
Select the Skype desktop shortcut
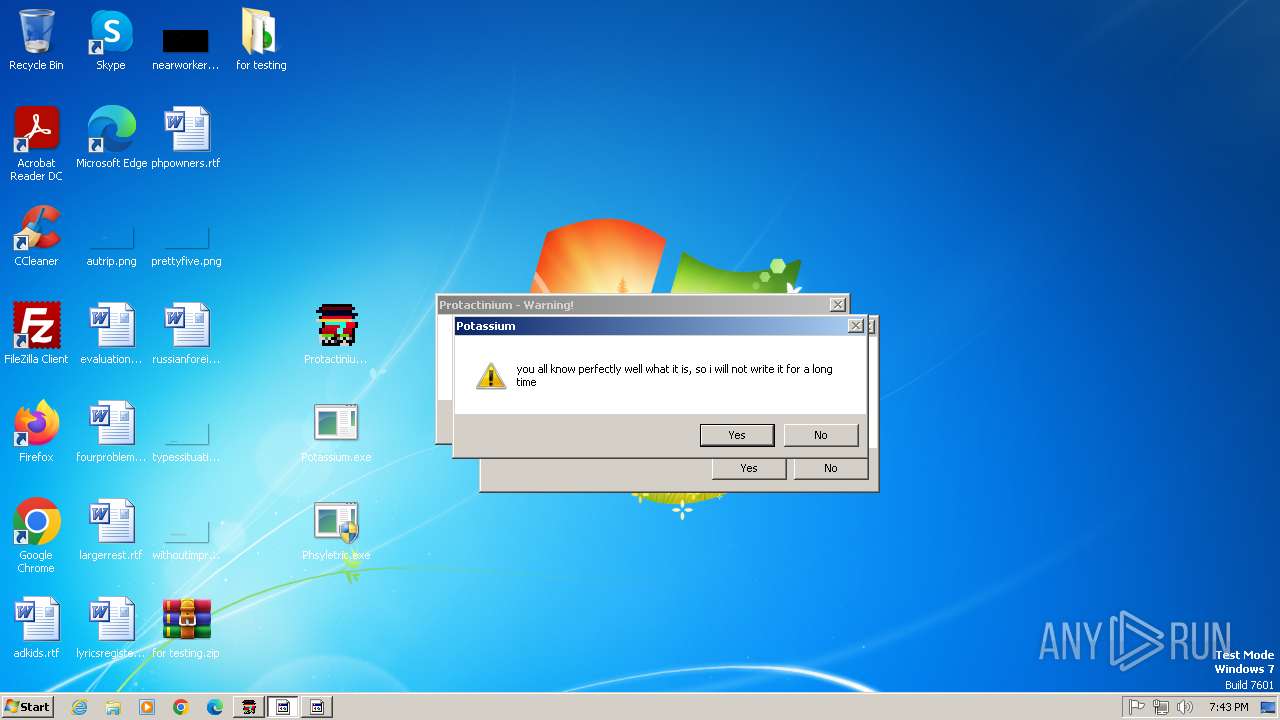point(111,40)
